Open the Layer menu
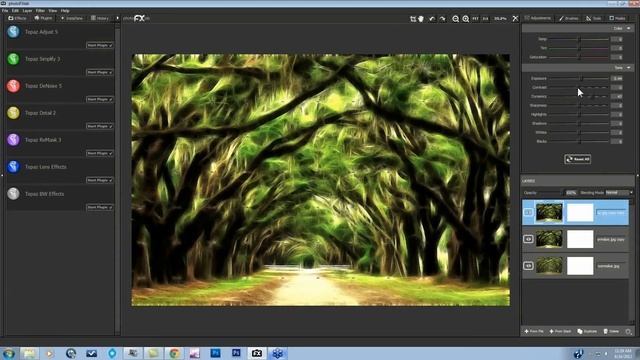Screen dimensions: 640x360 [x=27, y=11]
